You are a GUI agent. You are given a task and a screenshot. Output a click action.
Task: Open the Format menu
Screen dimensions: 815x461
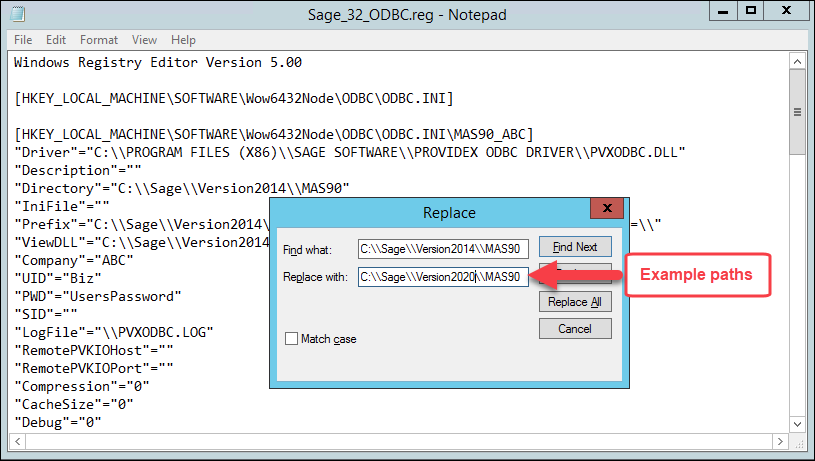pyautogui.click(x=99, y=40)
